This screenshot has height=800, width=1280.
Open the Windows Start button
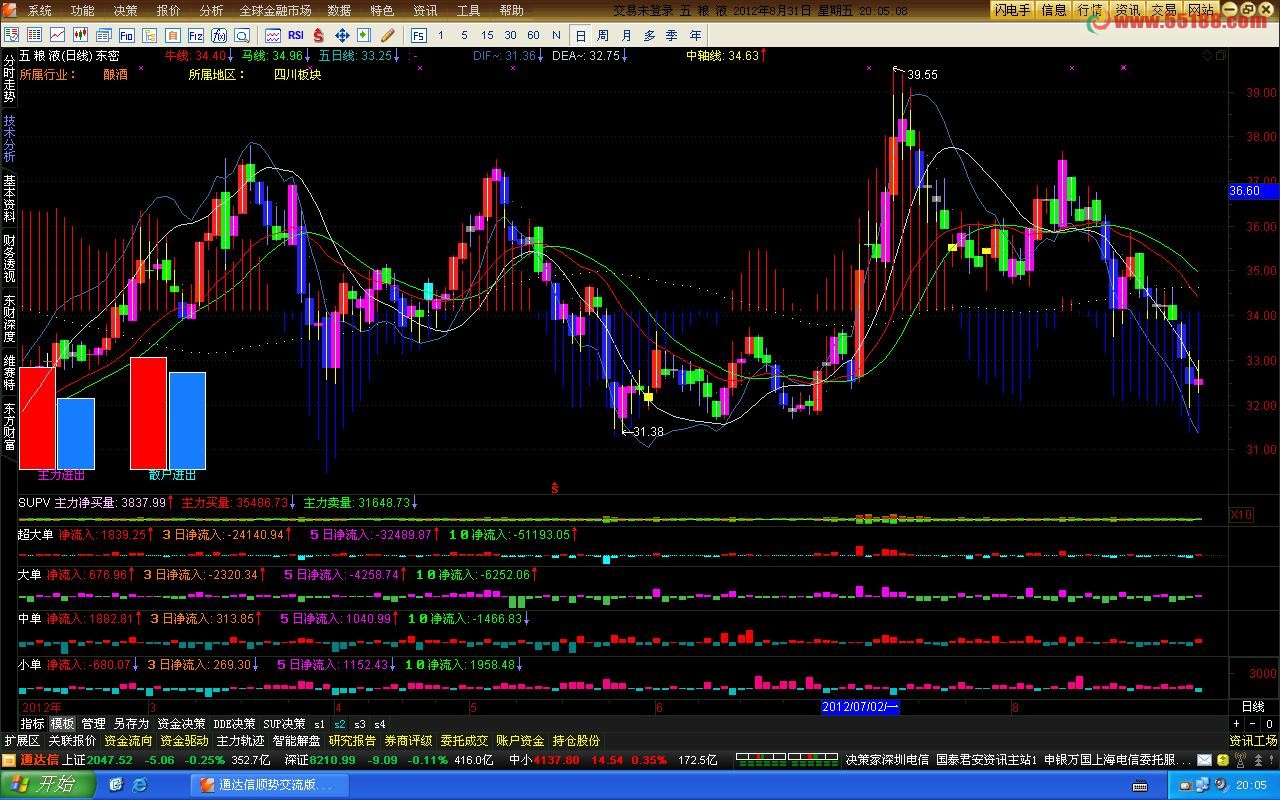pos(48,785)
